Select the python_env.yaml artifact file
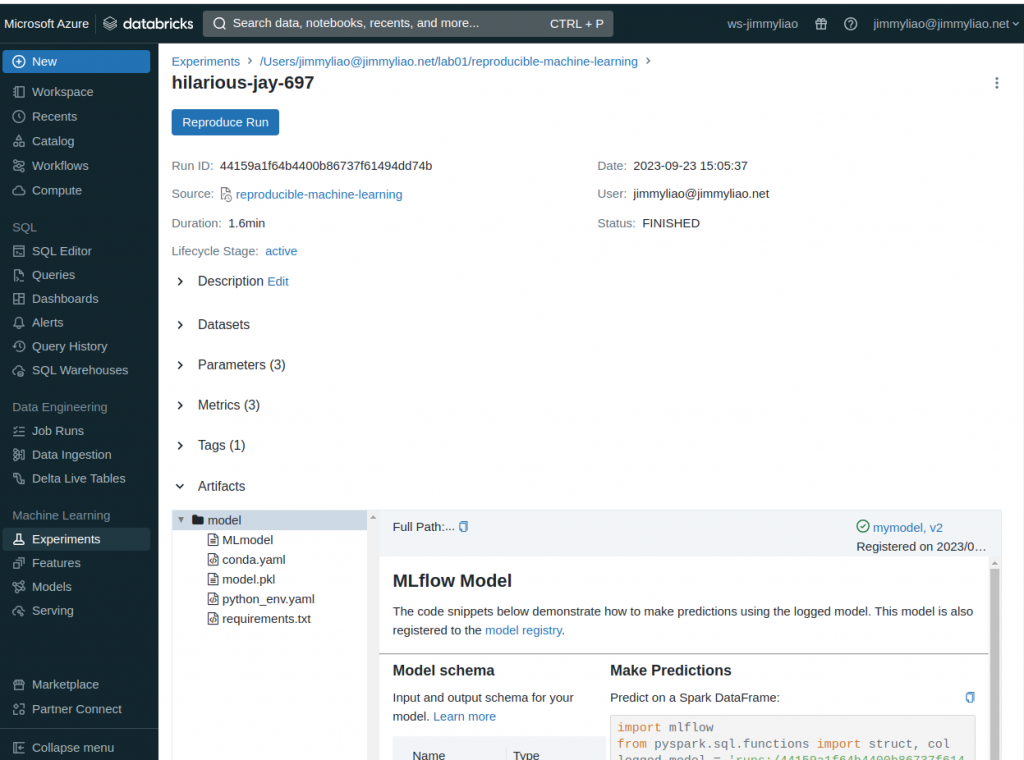The width and height of the screenshot is (1024, 760). (x=268, y=599)
